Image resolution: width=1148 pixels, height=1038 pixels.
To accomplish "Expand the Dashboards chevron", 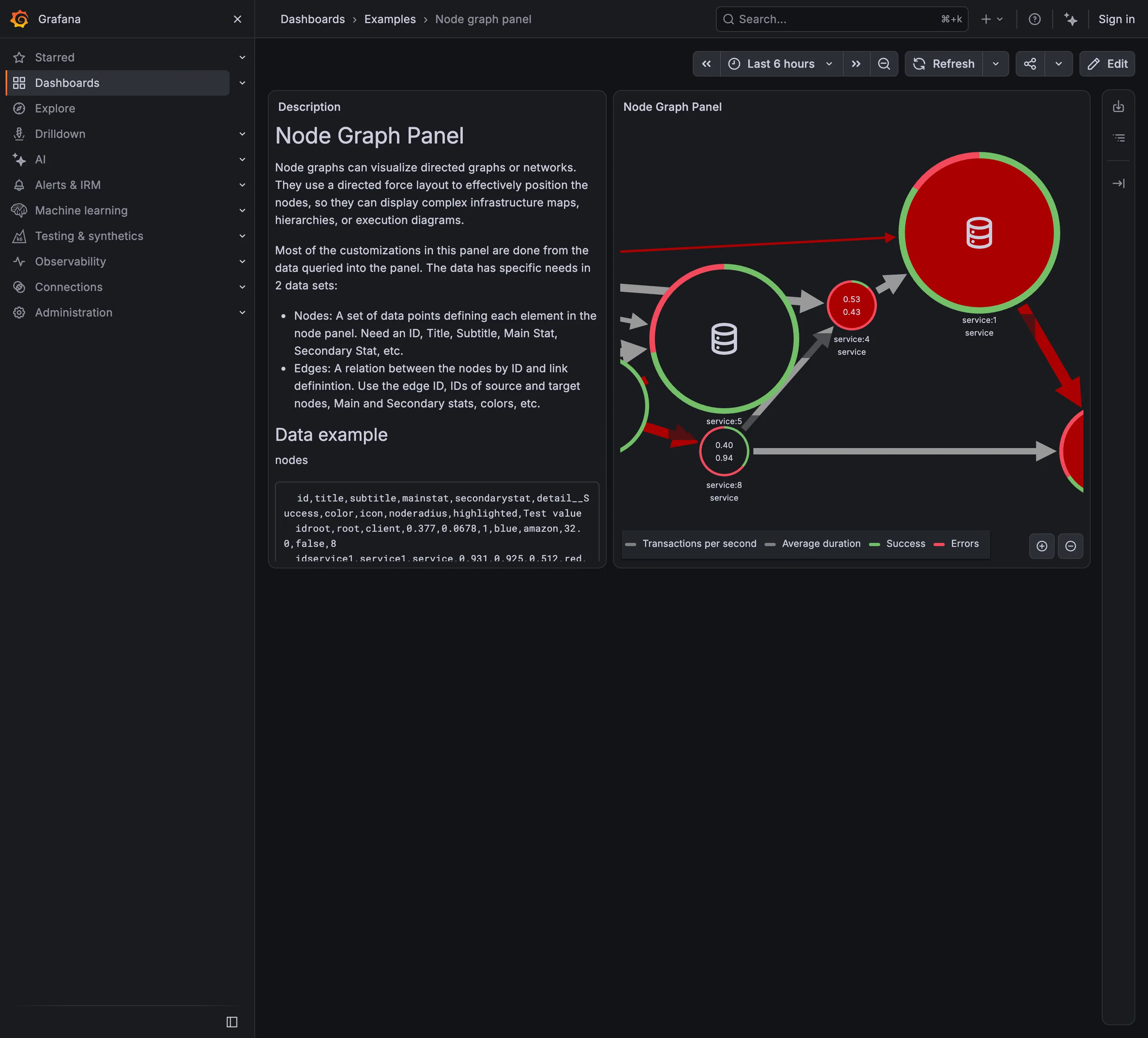I will point(242,83).
